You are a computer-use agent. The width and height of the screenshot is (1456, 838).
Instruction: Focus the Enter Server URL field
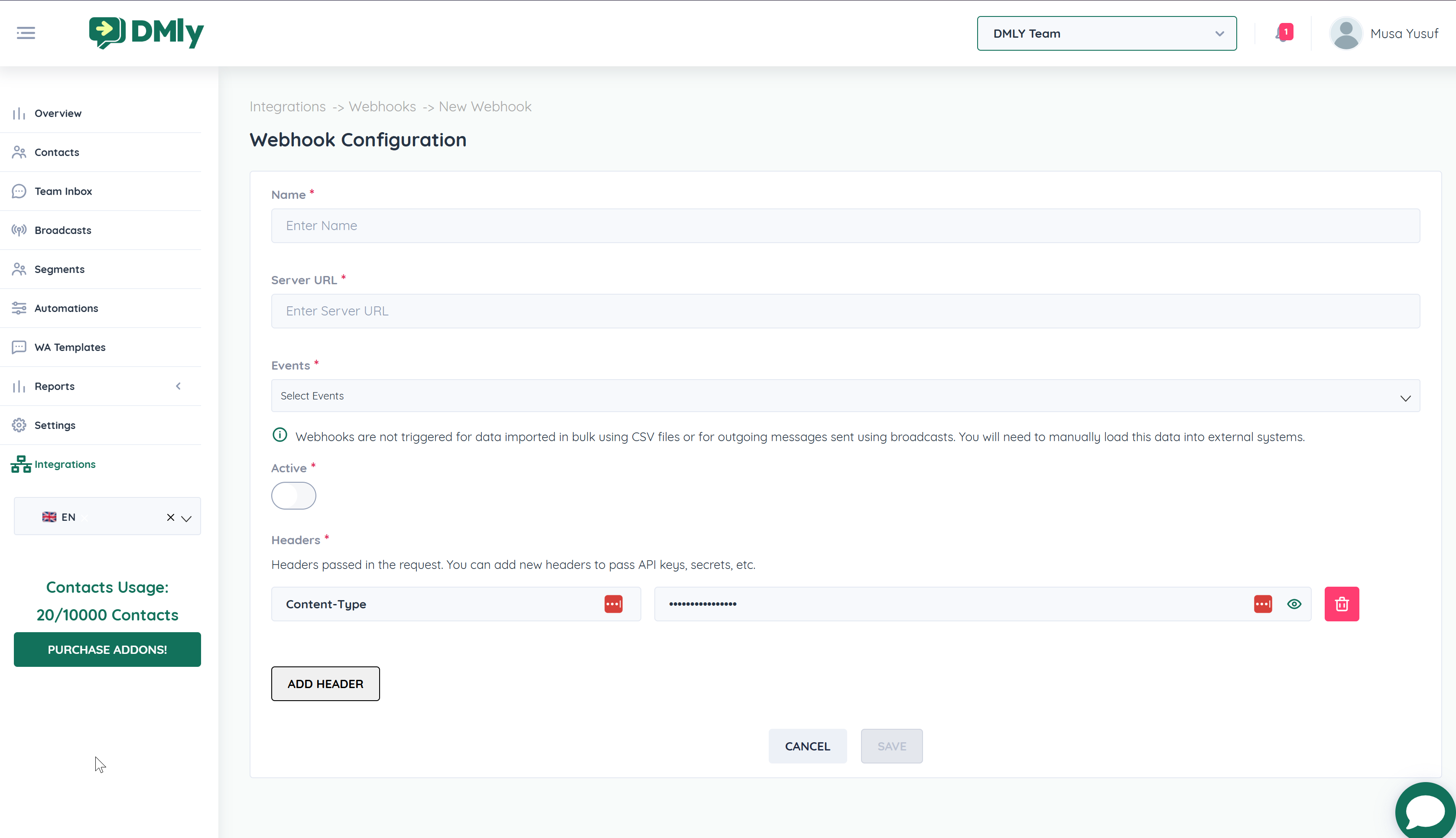point(845,311)
